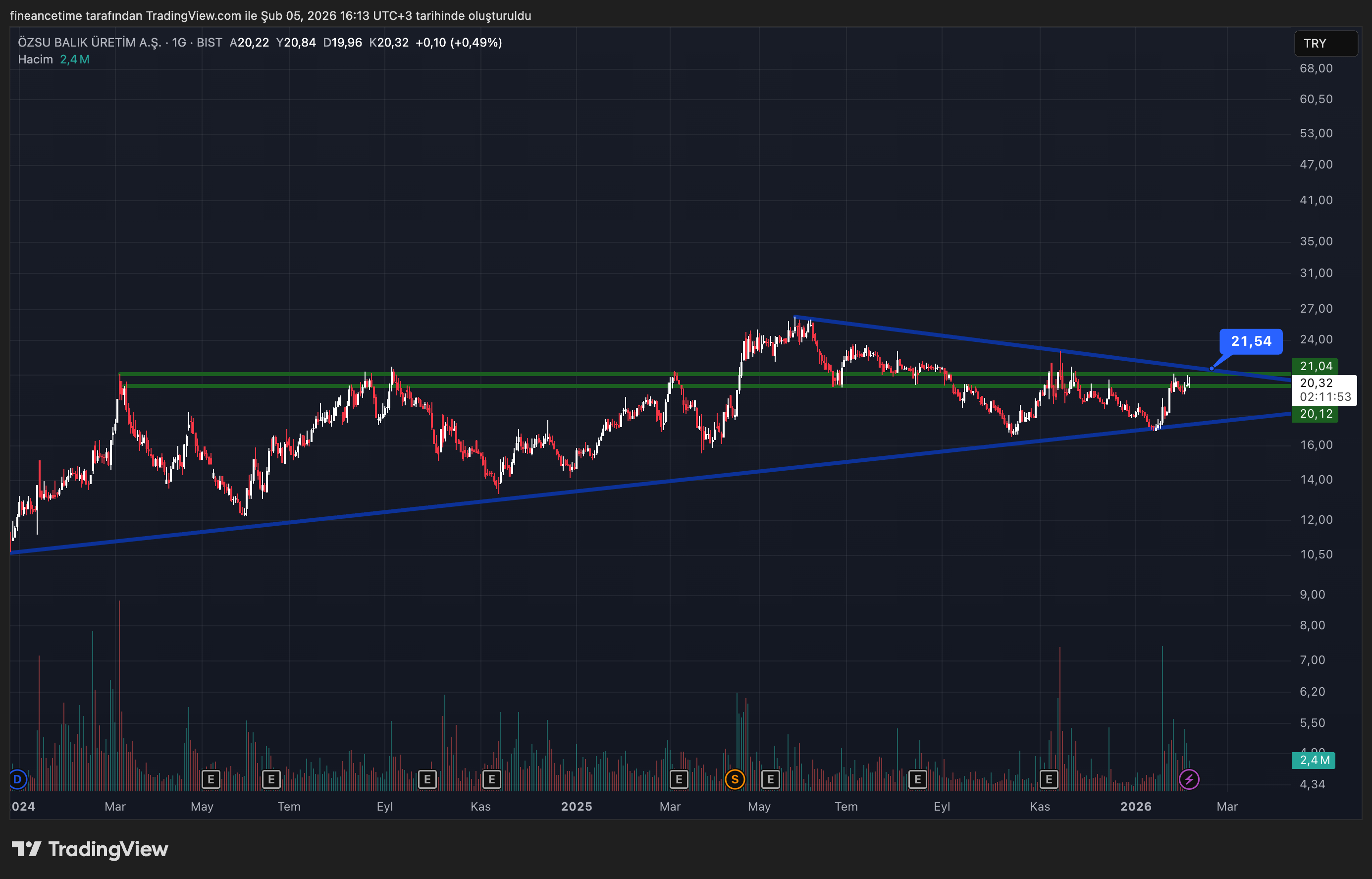Click the blue D dividend marker
This screenshot has width=1372, height=879.
(17, 779)
